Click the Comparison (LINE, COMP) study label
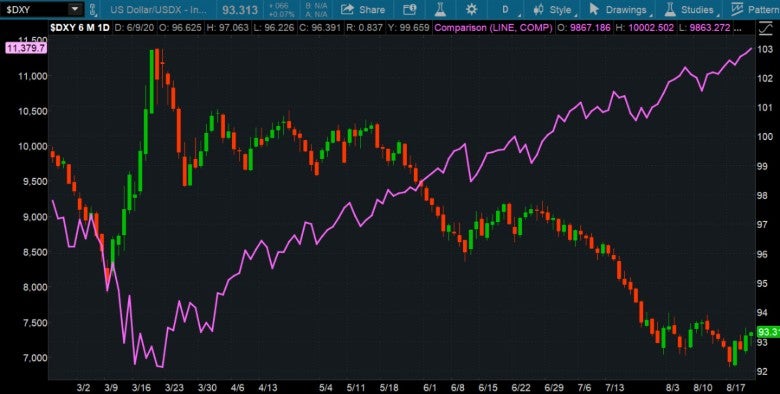The image size is (780, 394). pyautogui.click(x=493, y=28)
